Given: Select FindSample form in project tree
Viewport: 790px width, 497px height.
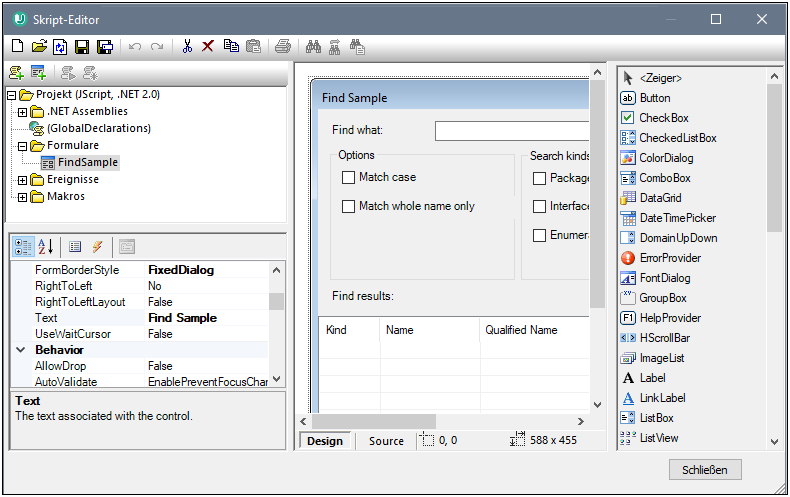Looking at the screenshot, I should click(x=87, y=162).
